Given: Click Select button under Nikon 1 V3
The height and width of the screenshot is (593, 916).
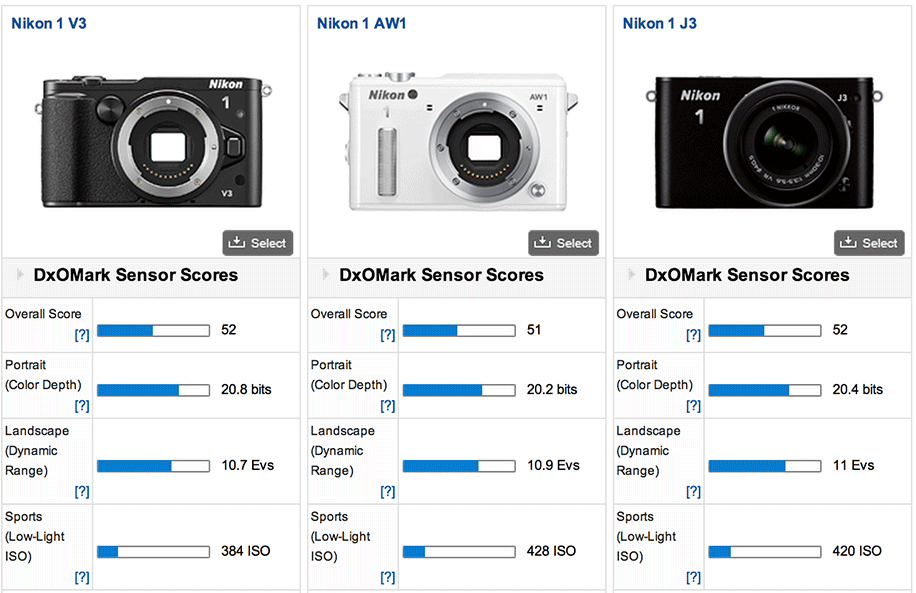Looking at the screenshot, I should click(x=258, y=243).
